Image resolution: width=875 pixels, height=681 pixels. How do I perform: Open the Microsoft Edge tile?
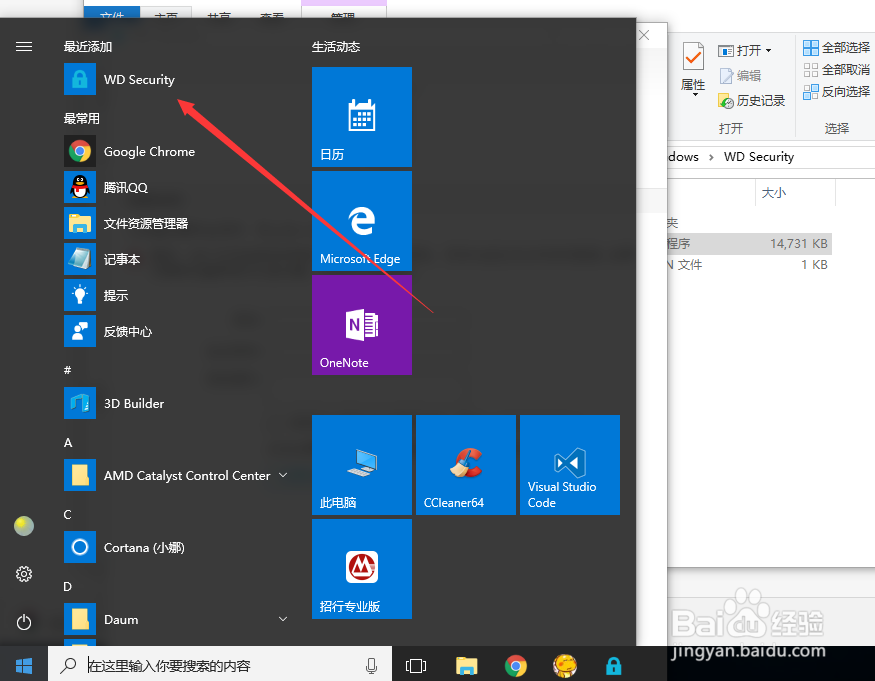pyautogui.click(x=362, y=220)
